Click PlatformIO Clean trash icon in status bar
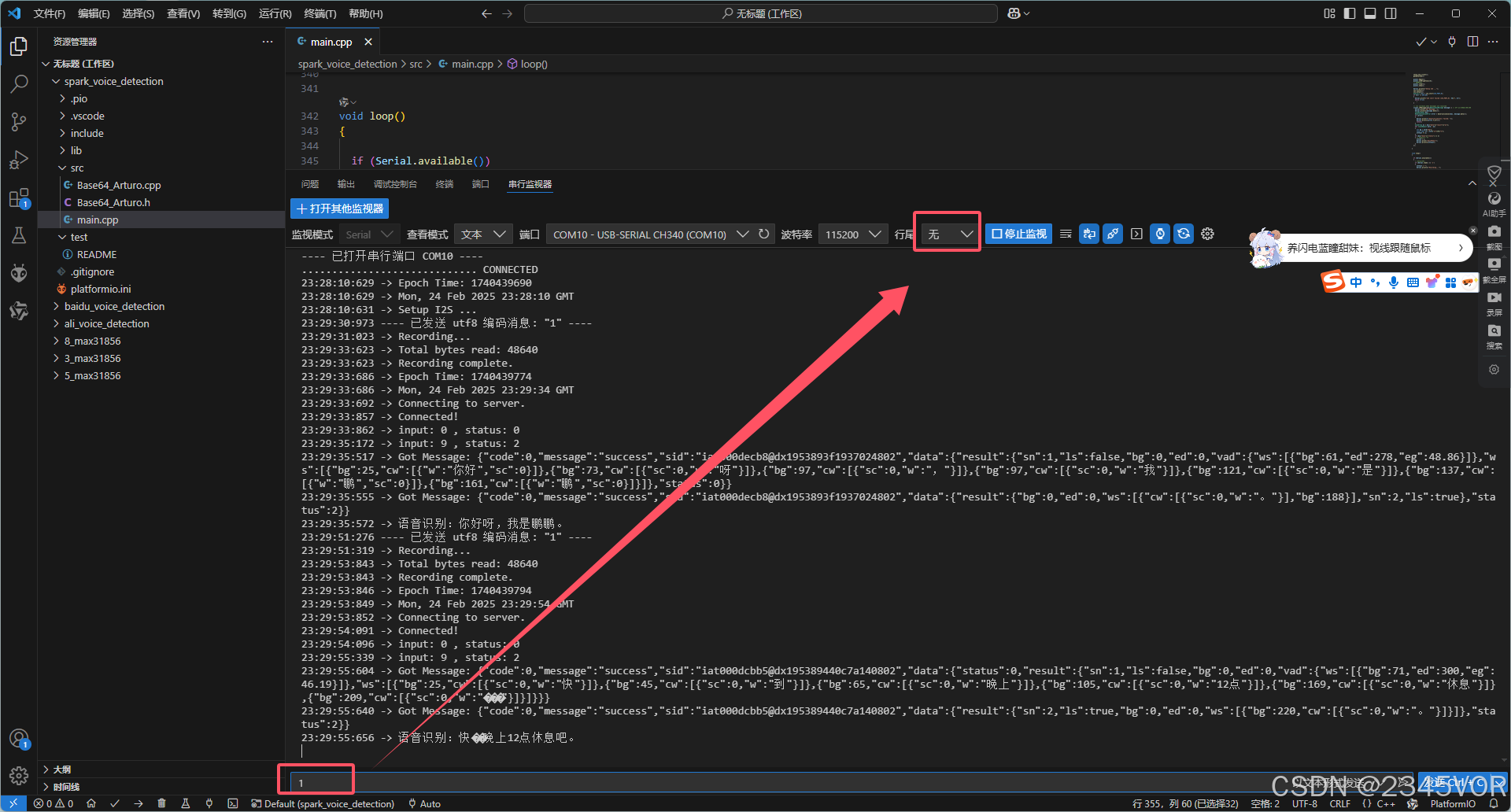 tap(161, 803)
